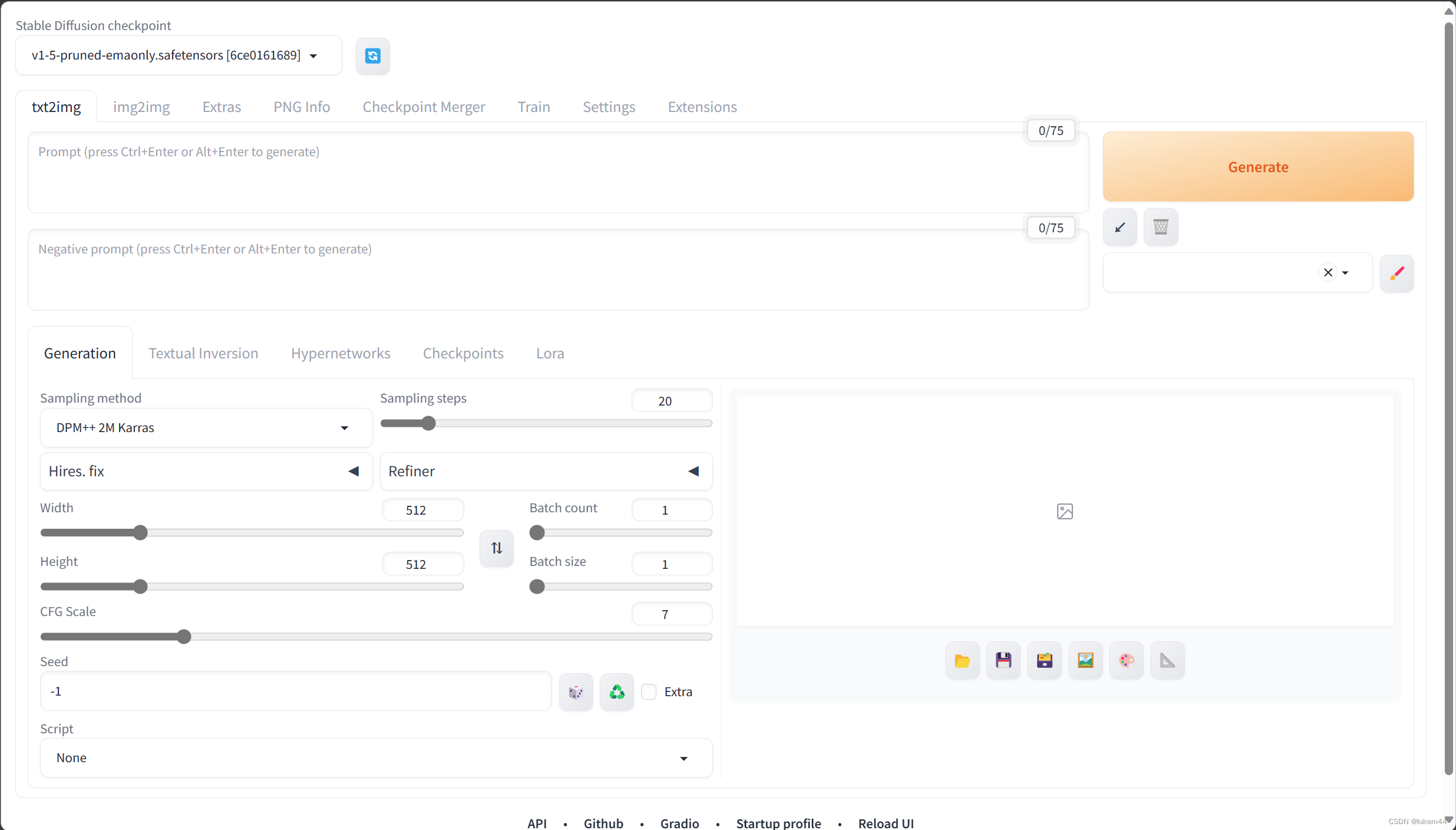
Task: Send image to extras ruler icon
Action: pyautogui.click(x=1167, y=660)
